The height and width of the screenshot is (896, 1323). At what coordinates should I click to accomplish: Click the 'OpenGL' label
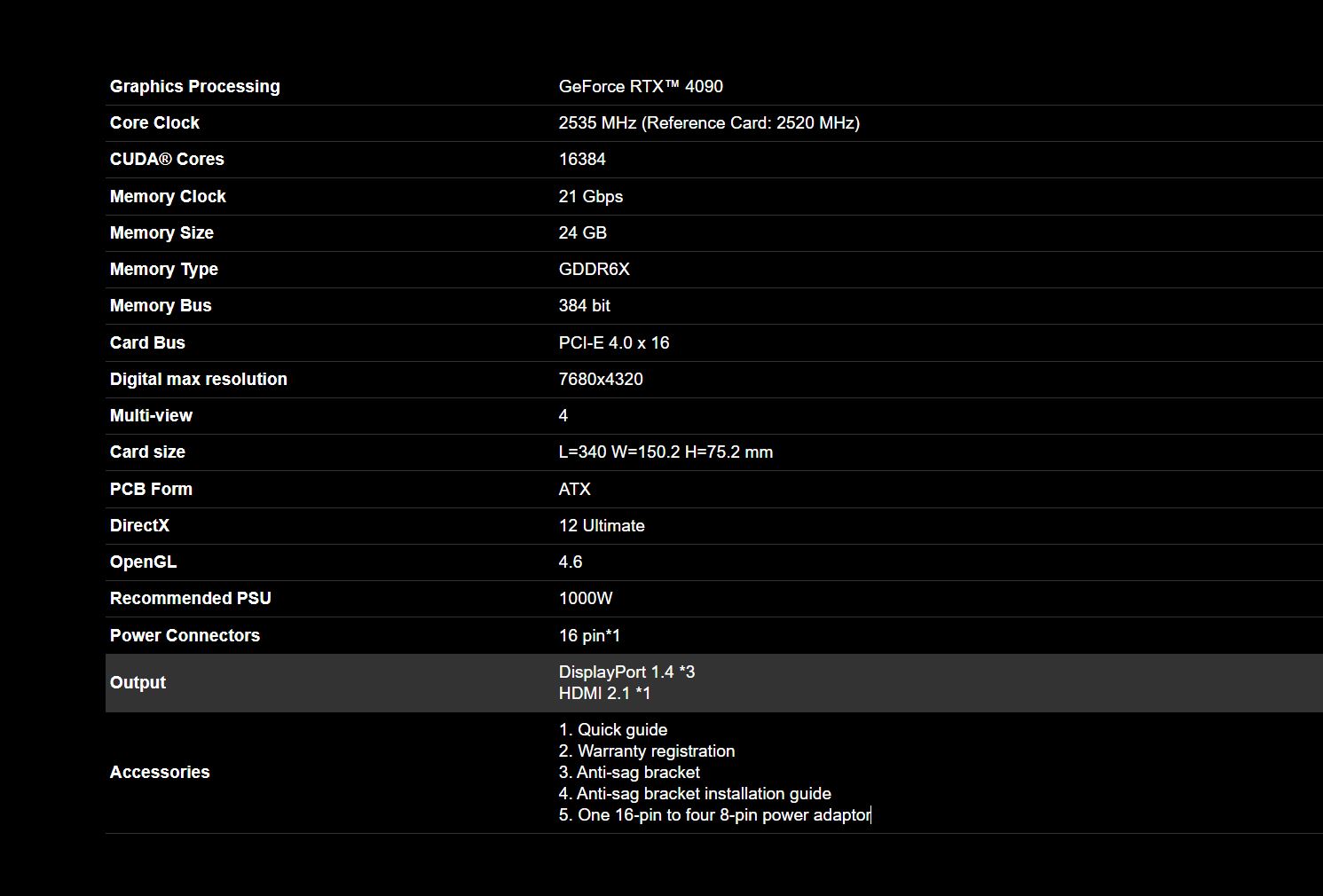(143, 562)
